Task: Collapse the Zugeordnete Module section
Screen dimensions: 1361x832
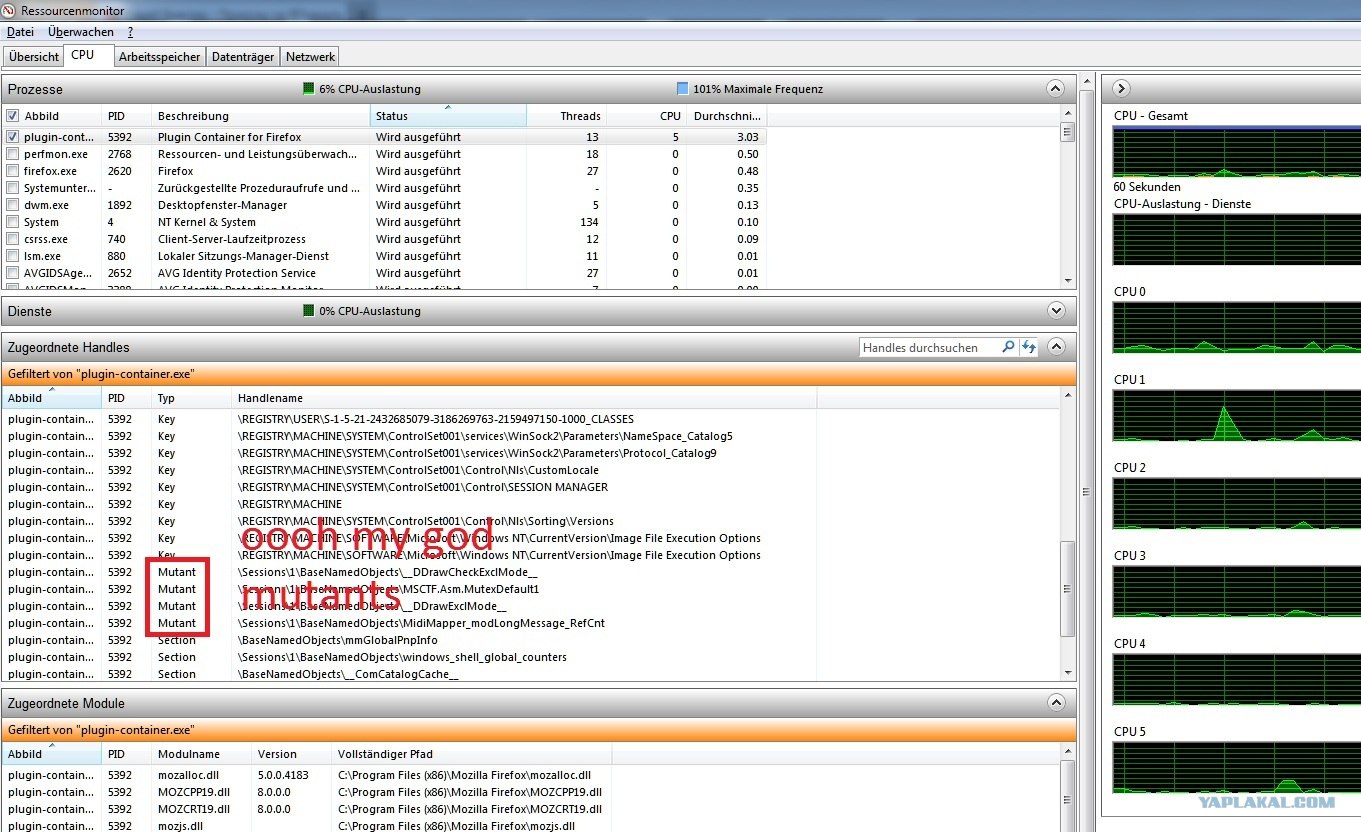Action: pos(1056,703)
